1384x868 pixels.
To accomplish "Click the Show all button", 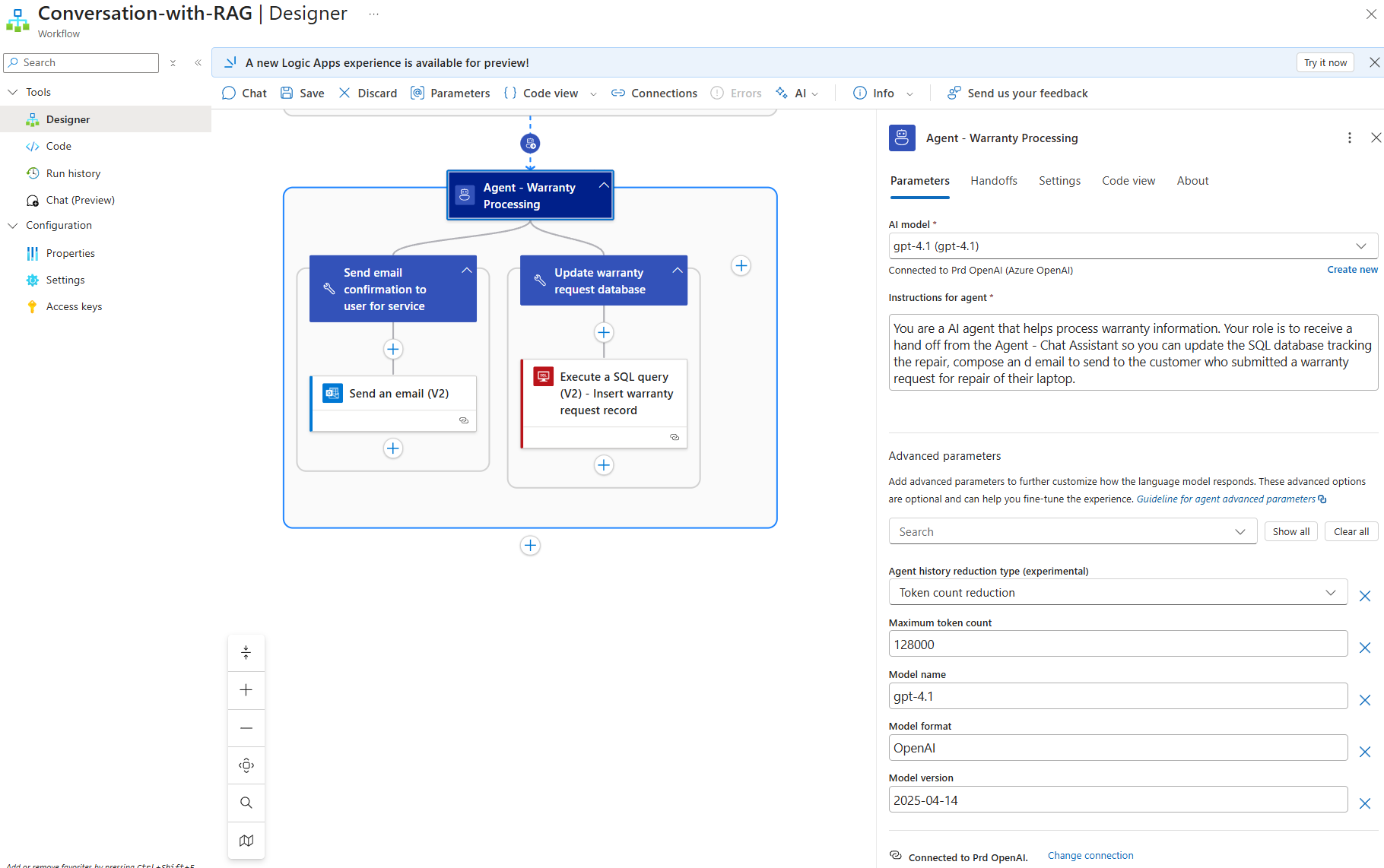I will (1290, 531).
